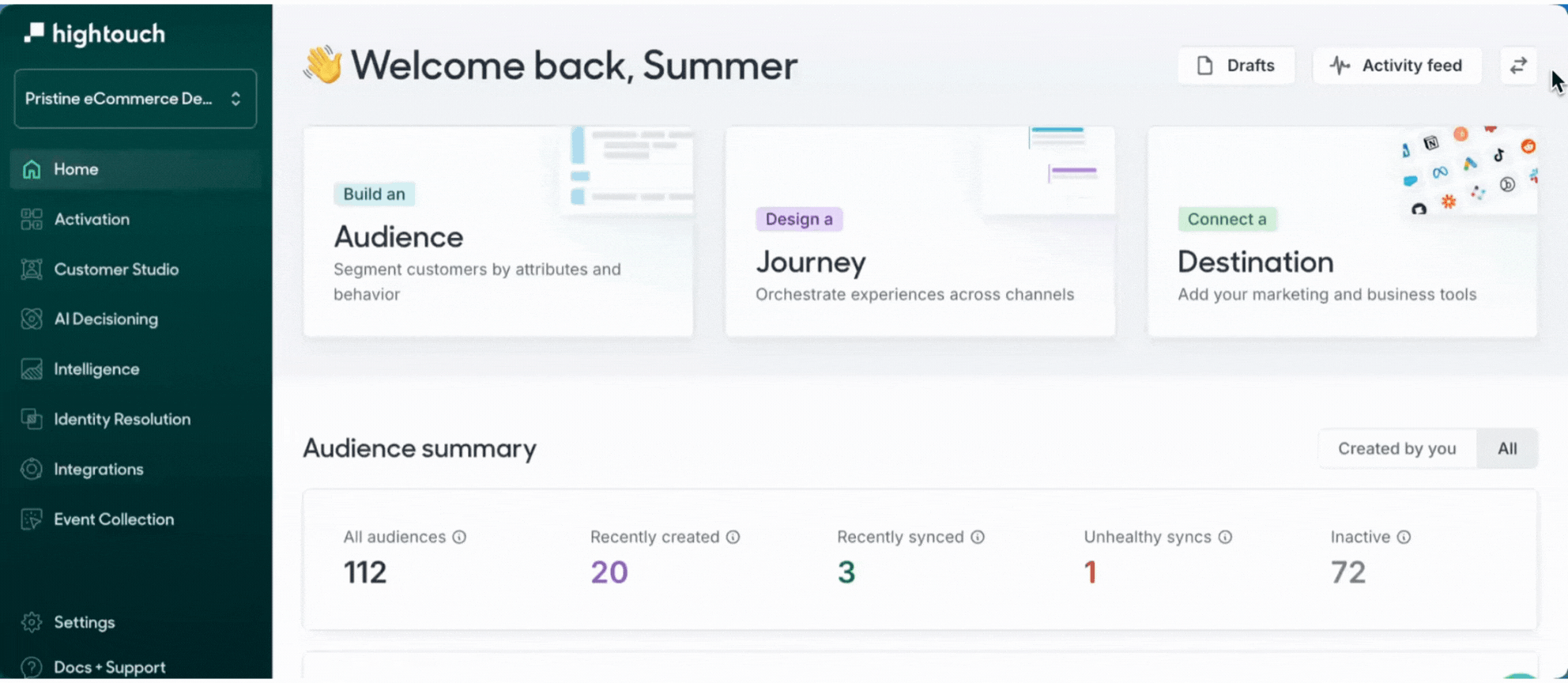Click the Build an Audience card

[498, 232]
